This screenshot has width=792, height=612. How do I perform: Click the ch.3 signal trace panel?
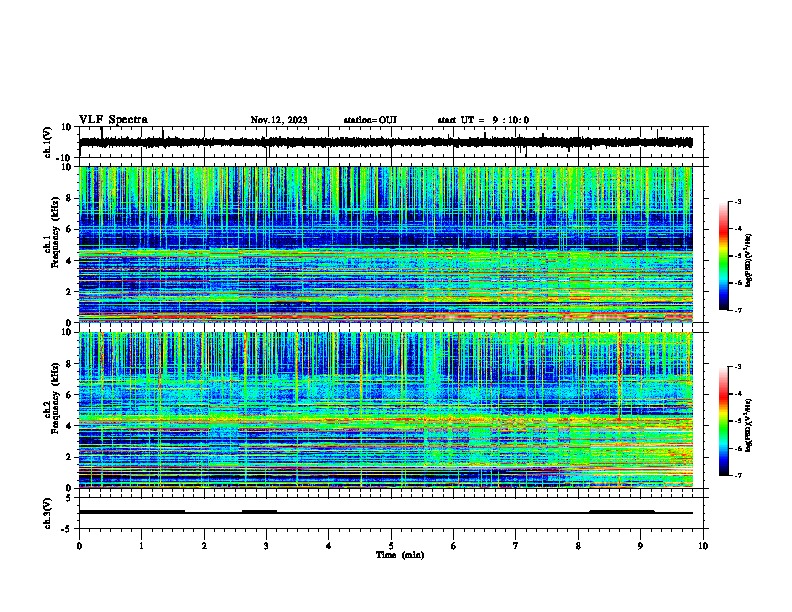tap(393, 513)
